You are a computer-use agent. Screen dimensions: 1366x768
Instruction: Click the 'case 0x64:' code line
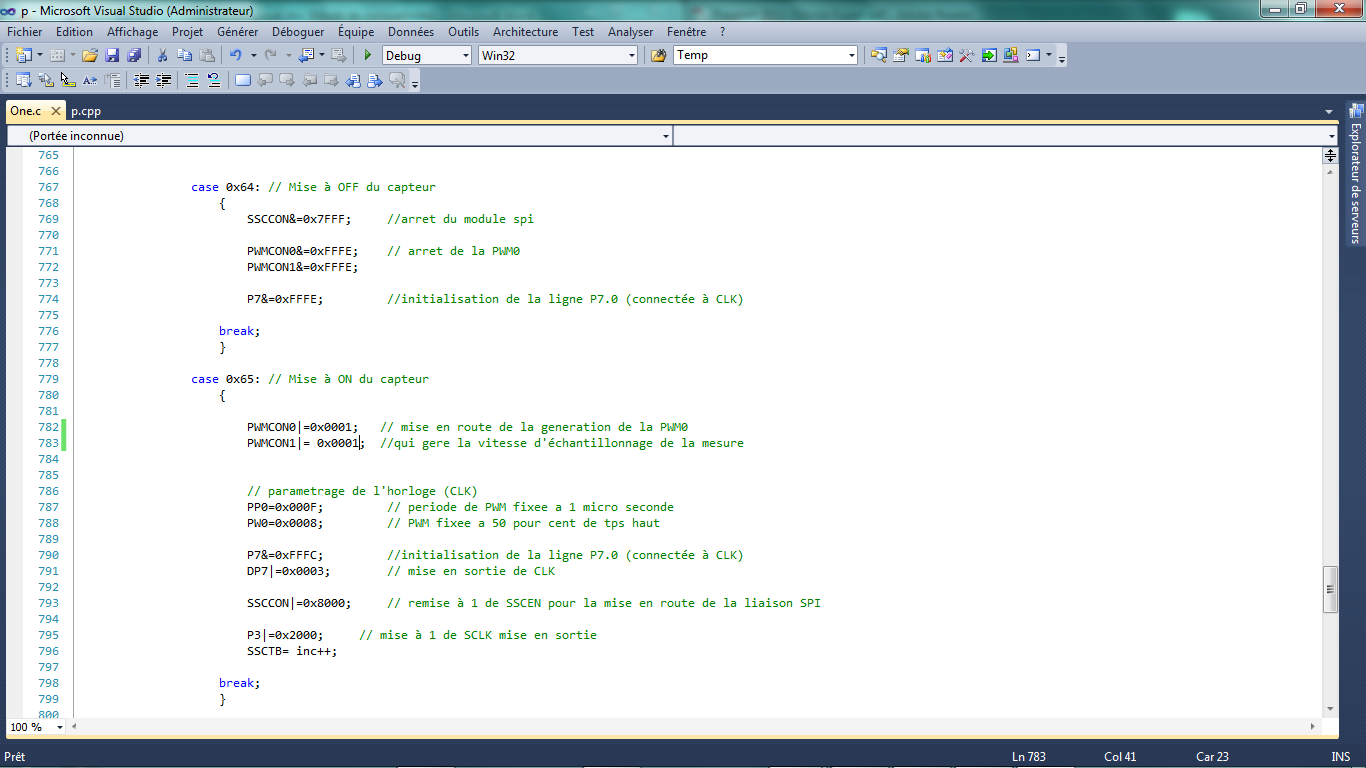click(x=313, y=187)
